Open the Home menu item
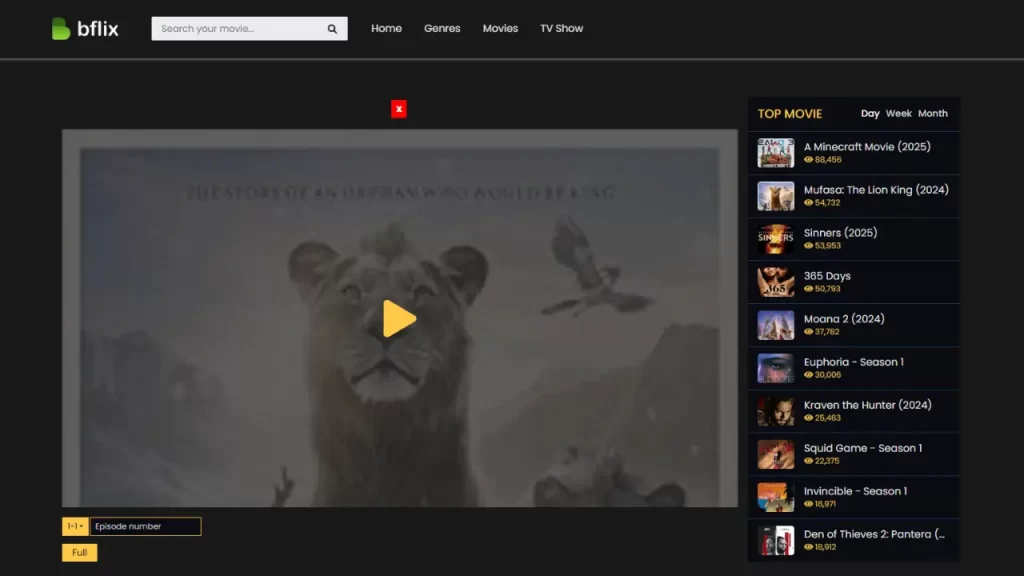1024x576 pixels. coord(387,29)
